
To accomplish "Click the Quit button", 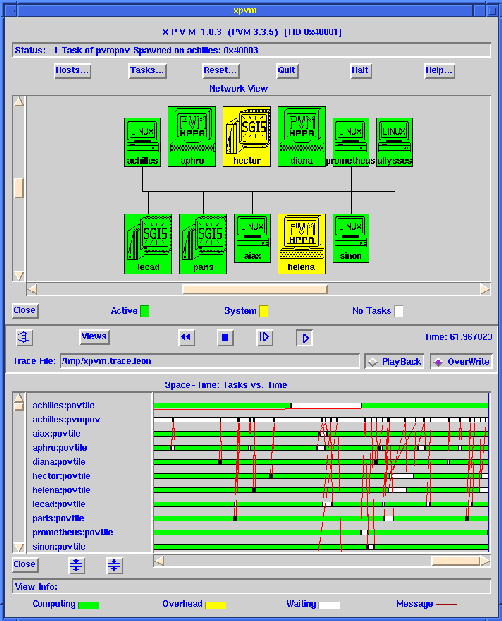I will tap(287, 70).
